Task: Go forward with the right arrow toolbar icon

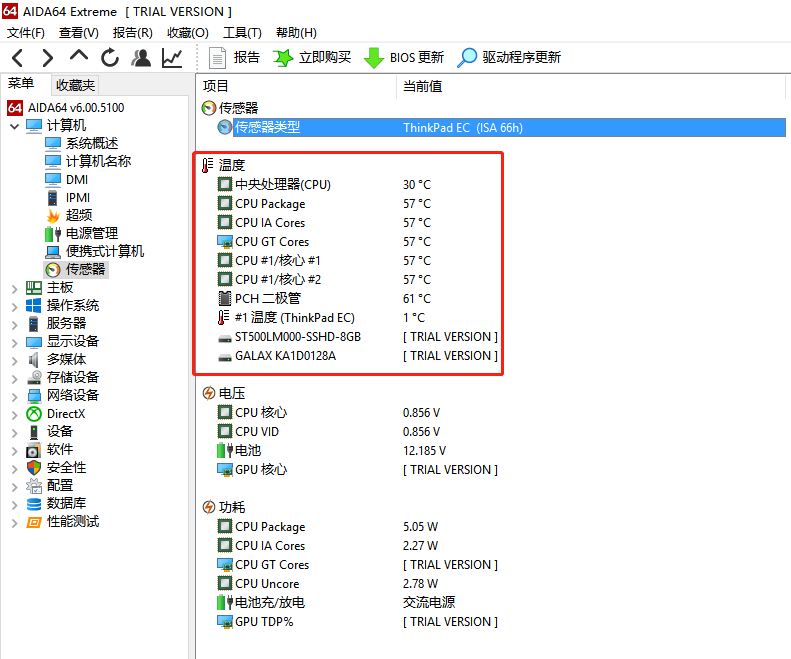Action: pyautogui.click(x=47, y=58)
